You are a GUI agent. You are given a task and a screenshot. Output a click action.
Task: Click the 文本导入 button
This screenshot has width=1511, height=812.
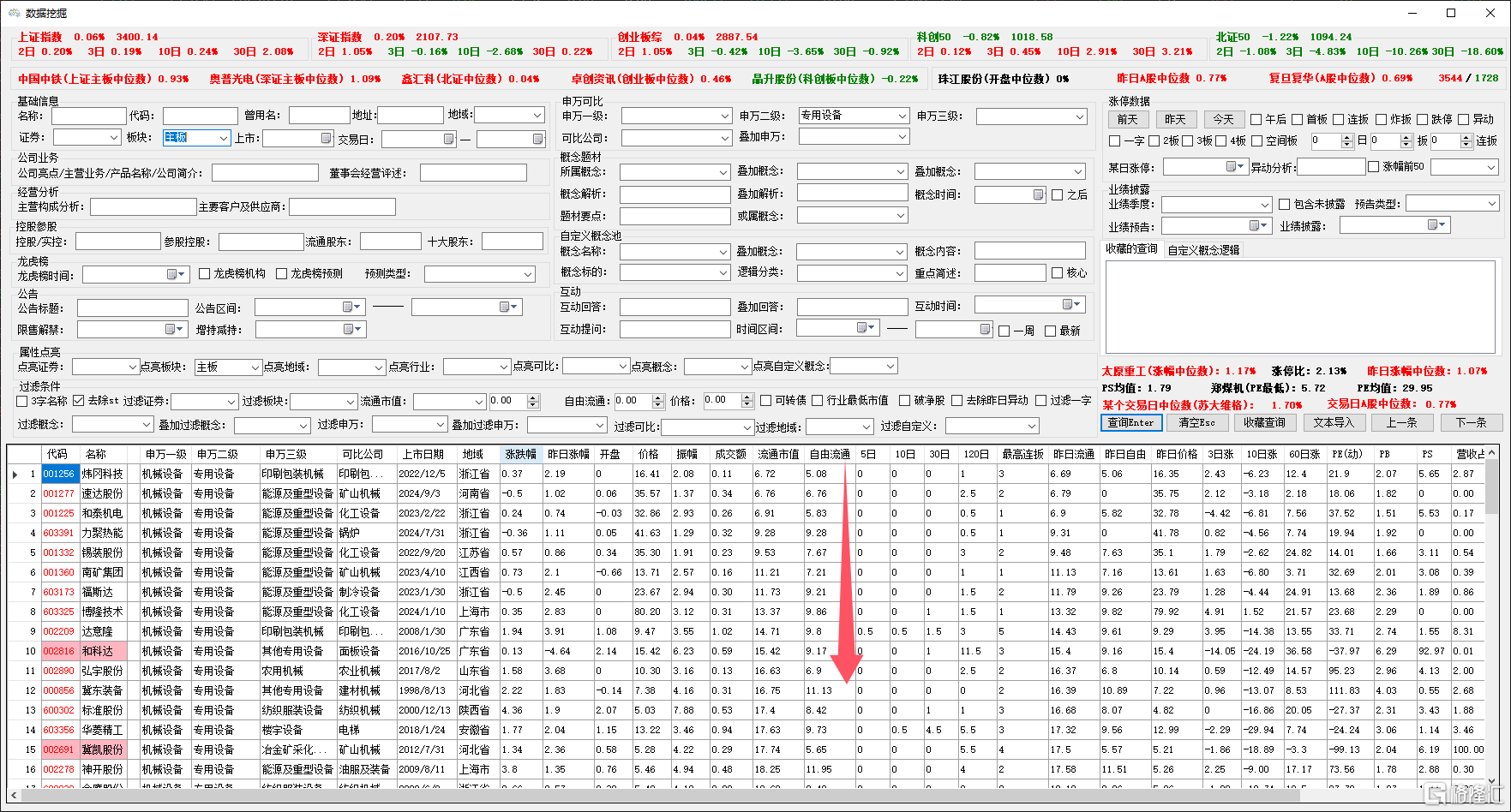(x=1334, y=422)
